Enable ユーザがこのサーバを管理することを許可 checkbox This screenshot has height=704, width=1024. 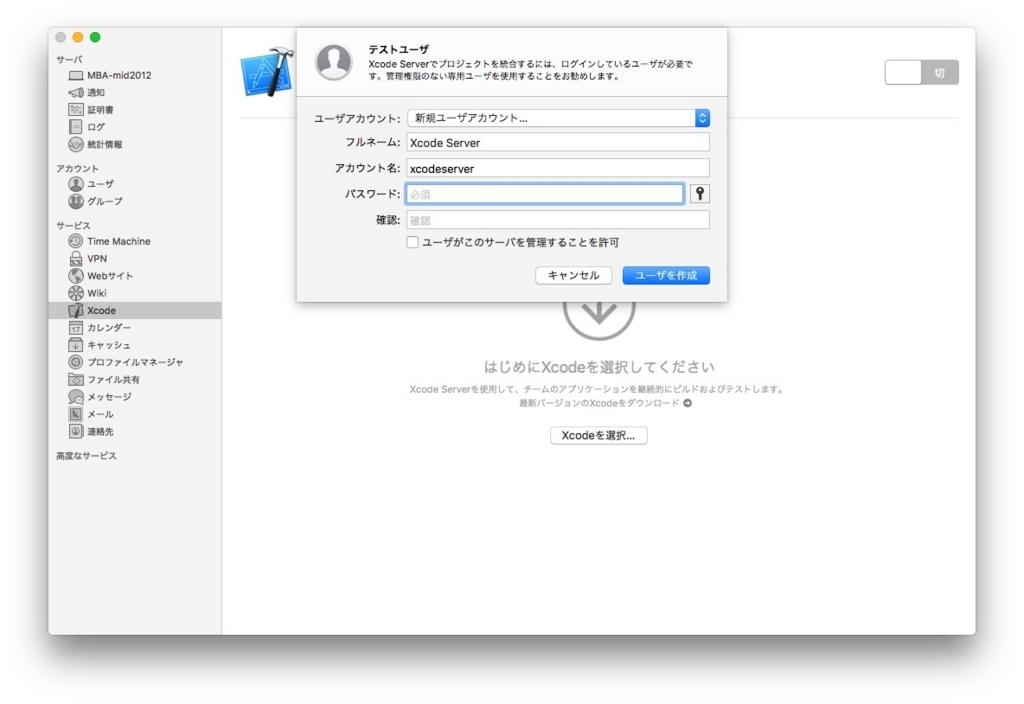click(412, 242)
